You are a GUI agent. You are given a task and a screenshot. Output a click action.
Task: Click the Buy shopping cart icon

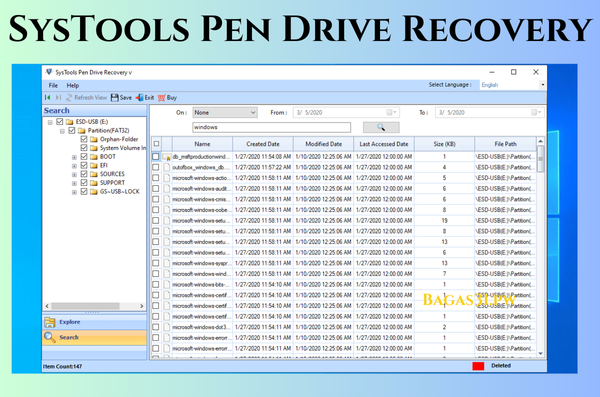point(162,98)
